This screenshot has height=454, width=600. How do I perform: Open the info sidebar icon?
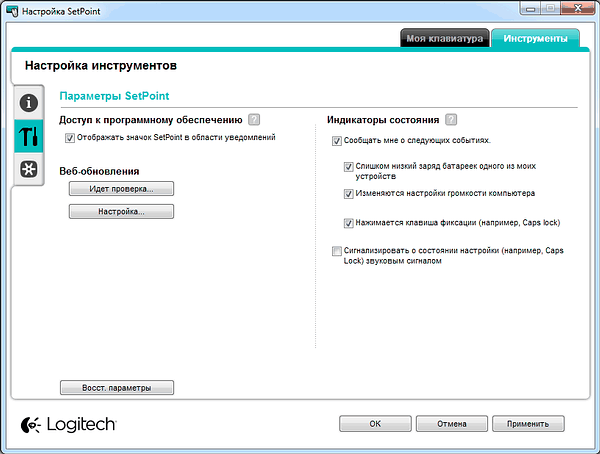pos(29,103)
